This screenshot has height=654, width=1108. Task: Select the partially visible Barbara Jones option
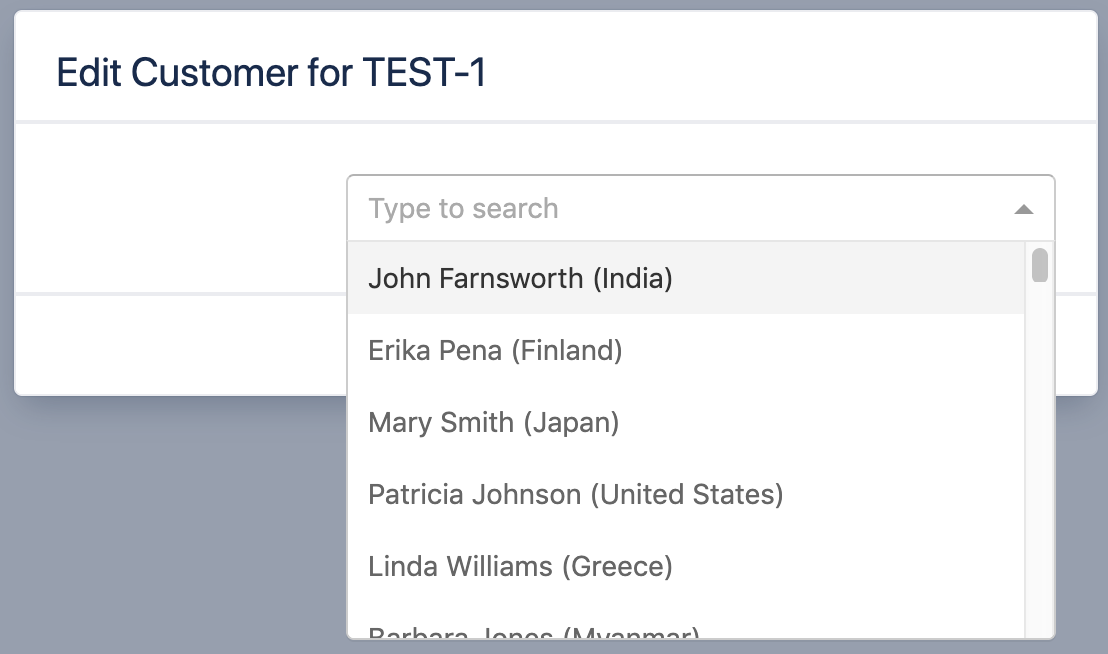(533, 631)
